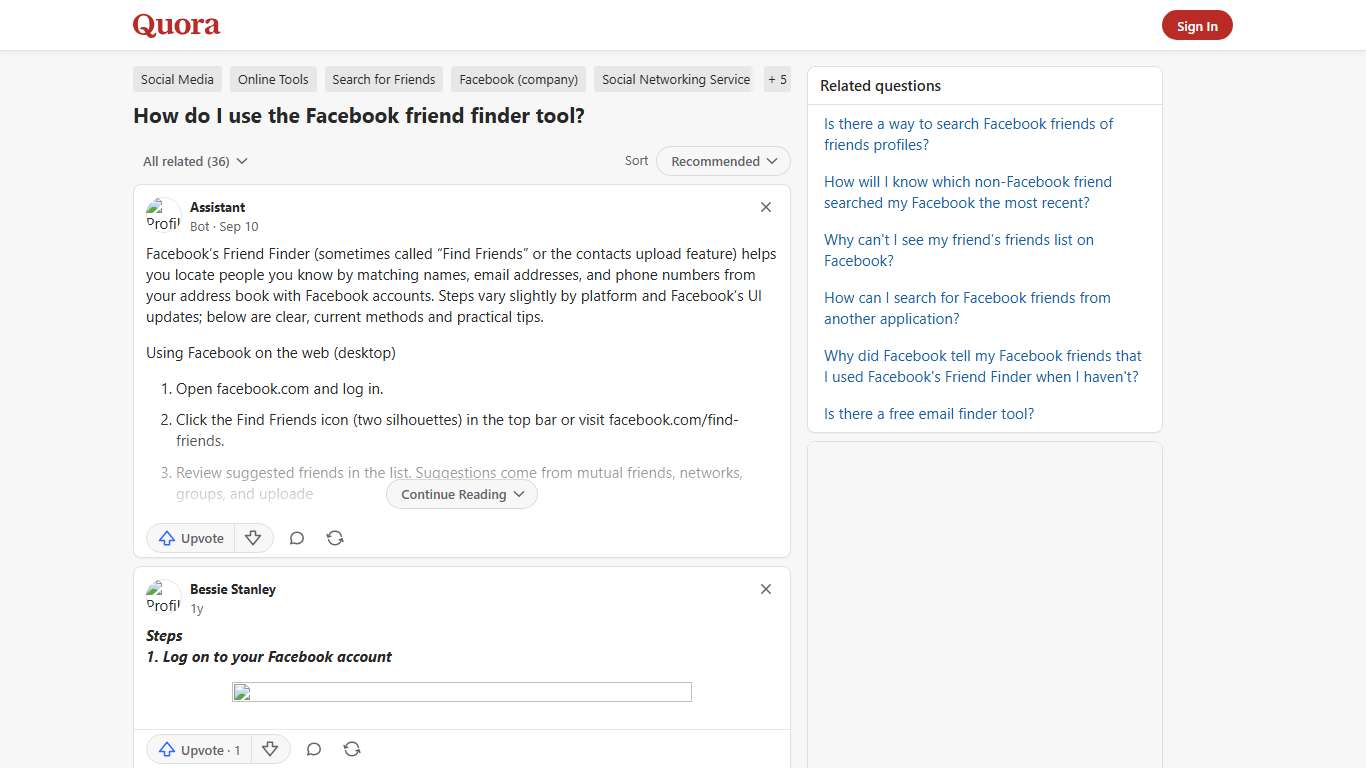The image size is (1366, 768).
Task: Click the Sign In button
Action: click(1197, 25)
